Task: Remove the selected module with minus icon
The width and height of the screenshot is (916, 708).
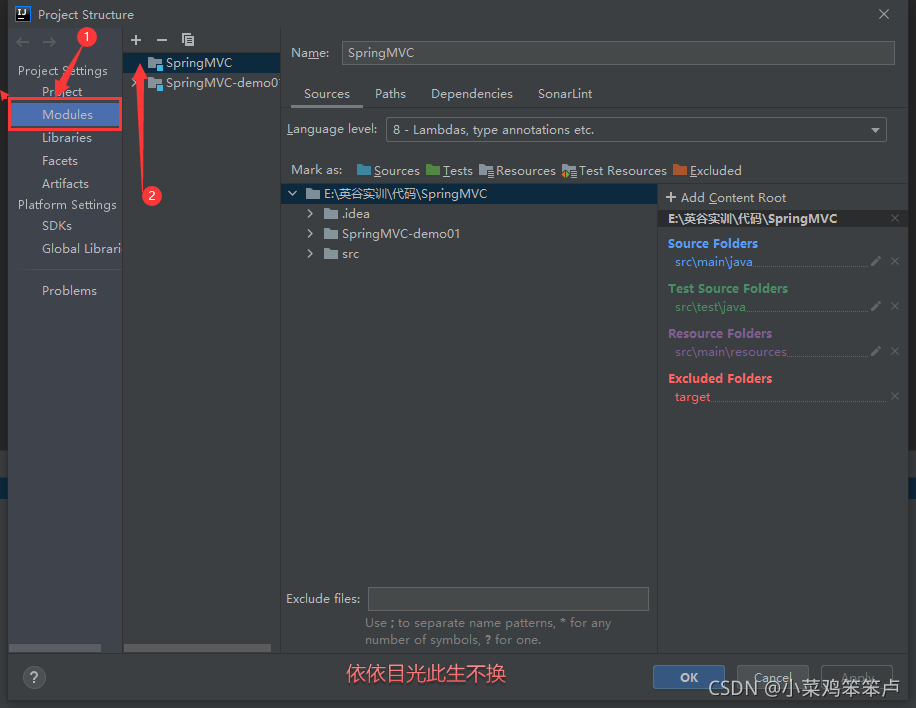Action: pyautogui.click(x=162, y=40)
